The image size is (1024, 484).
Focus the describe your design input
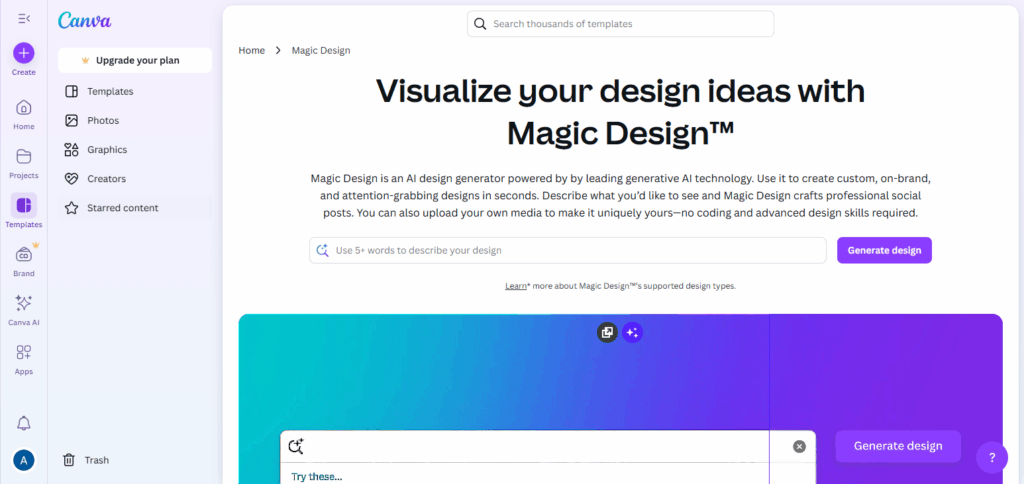568,250
